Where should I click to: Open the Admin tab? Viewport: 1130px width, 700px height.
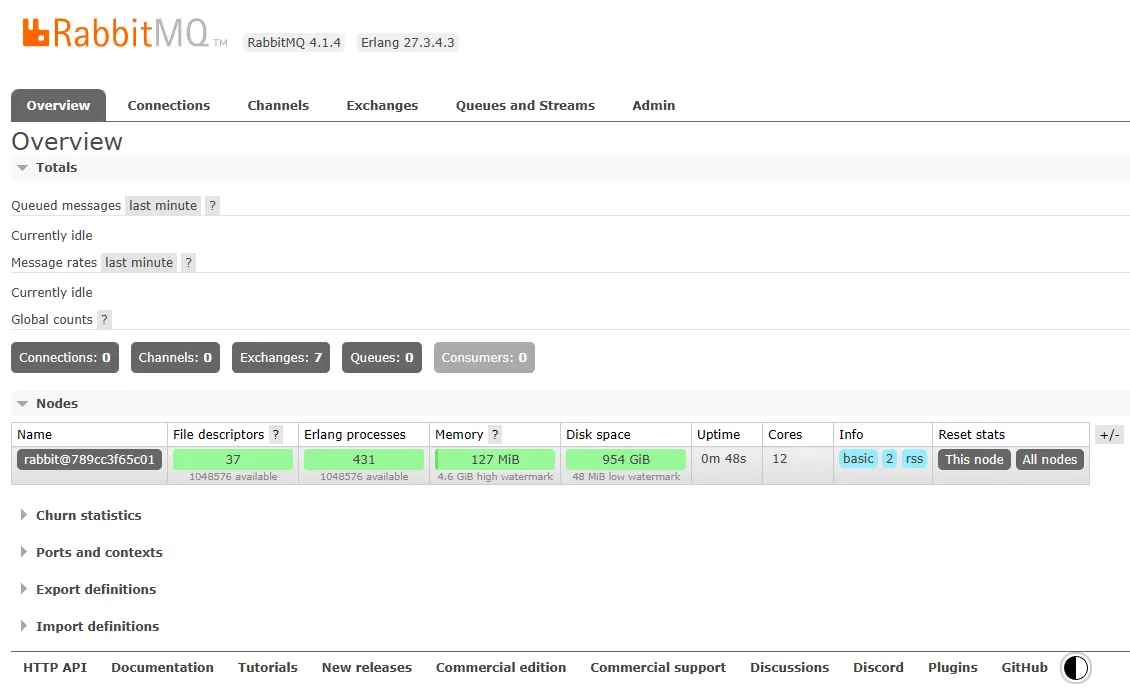point(654,105)
